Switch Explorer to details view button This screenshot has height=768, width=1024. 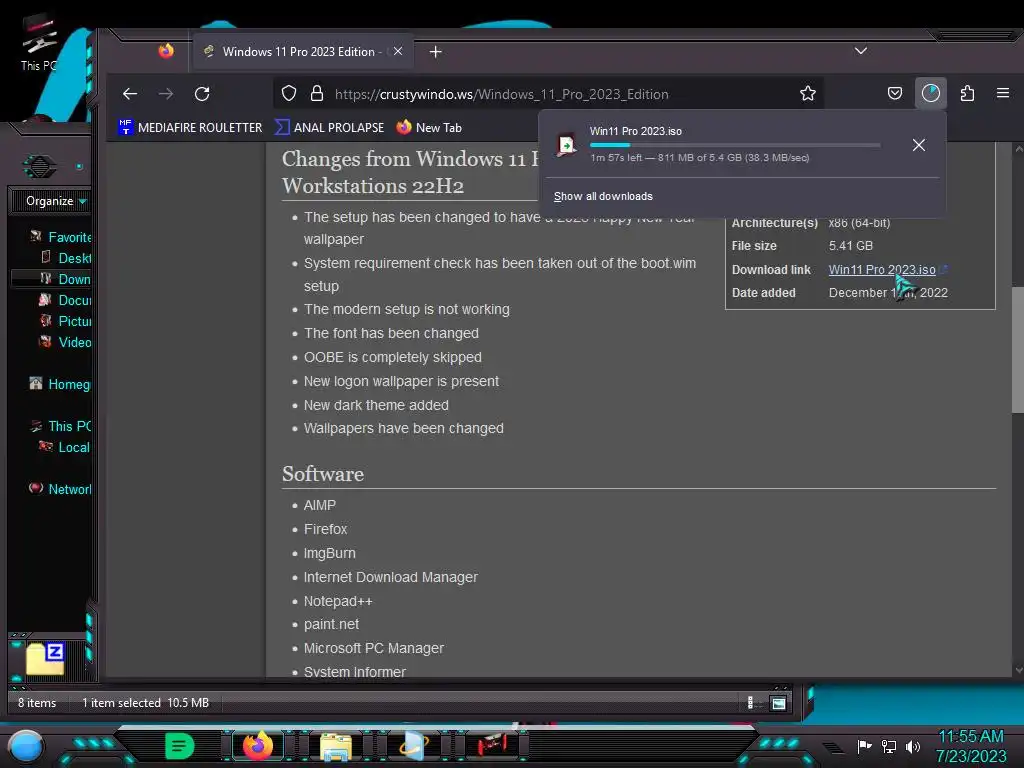pyautogui.click(x=750, y=703)
